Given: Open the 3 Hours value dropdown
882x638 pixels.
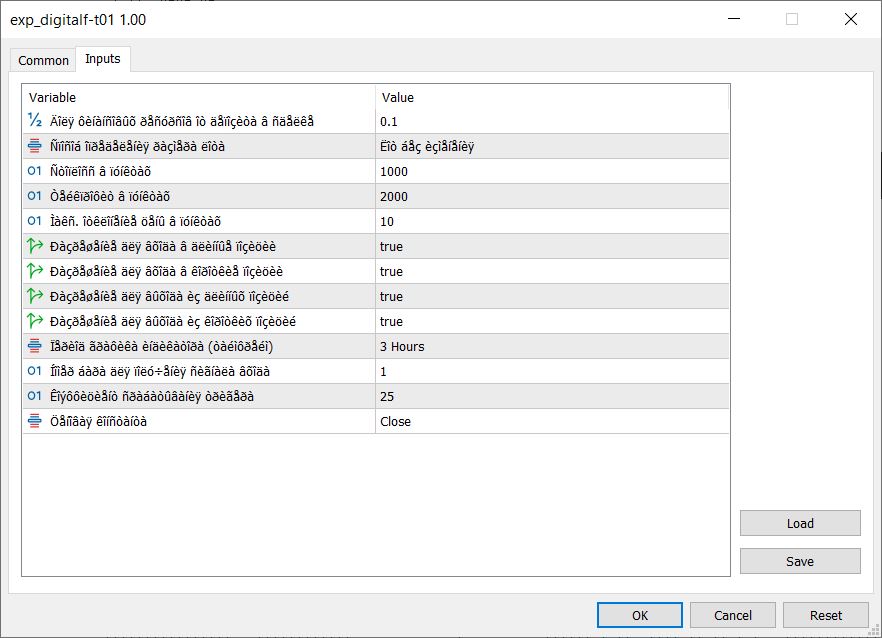Looking at the screenshot, I should click(x=550, y=346).
